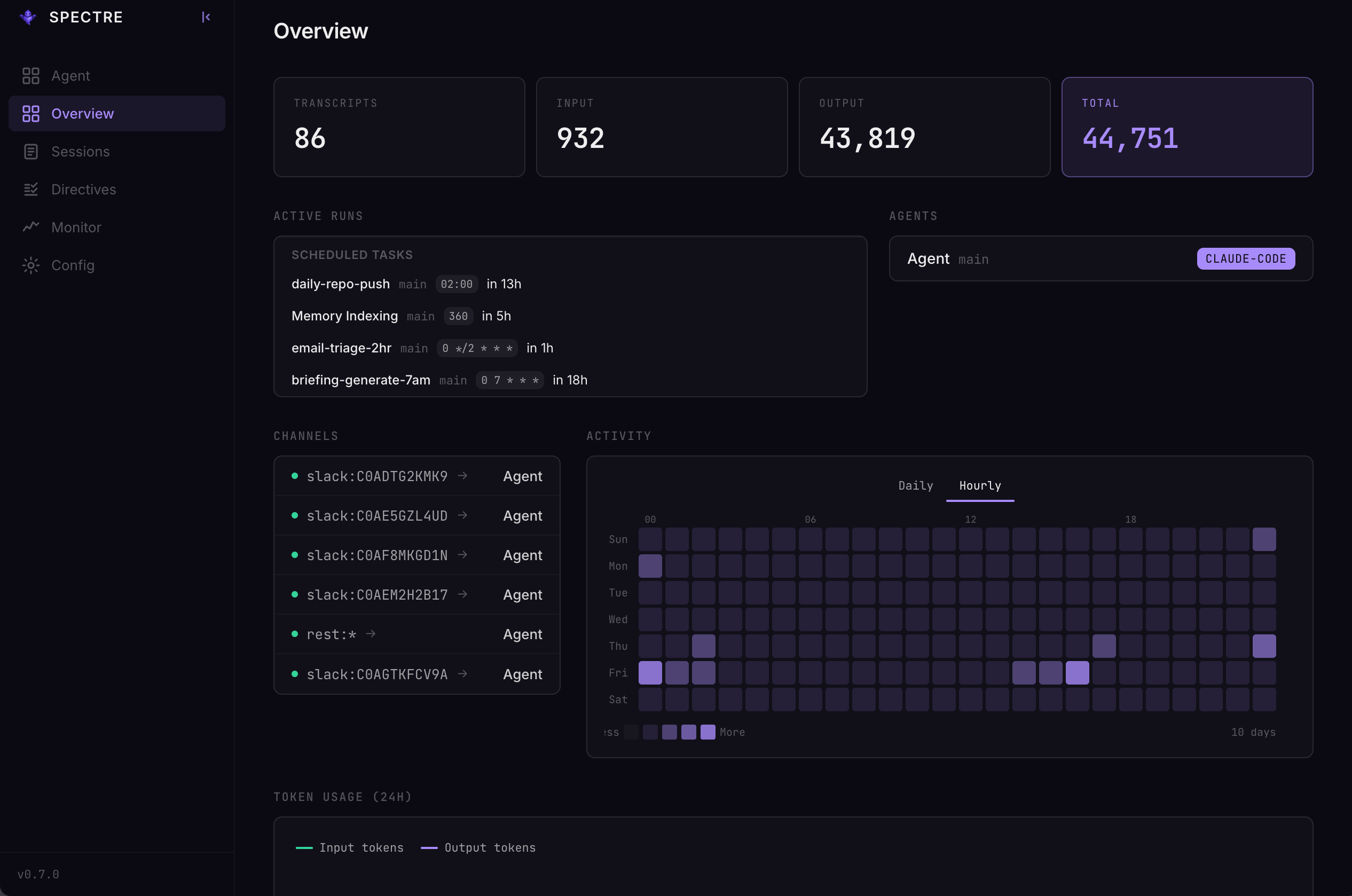Select the Total 44,751 stat card

[x=1187, y=127]
